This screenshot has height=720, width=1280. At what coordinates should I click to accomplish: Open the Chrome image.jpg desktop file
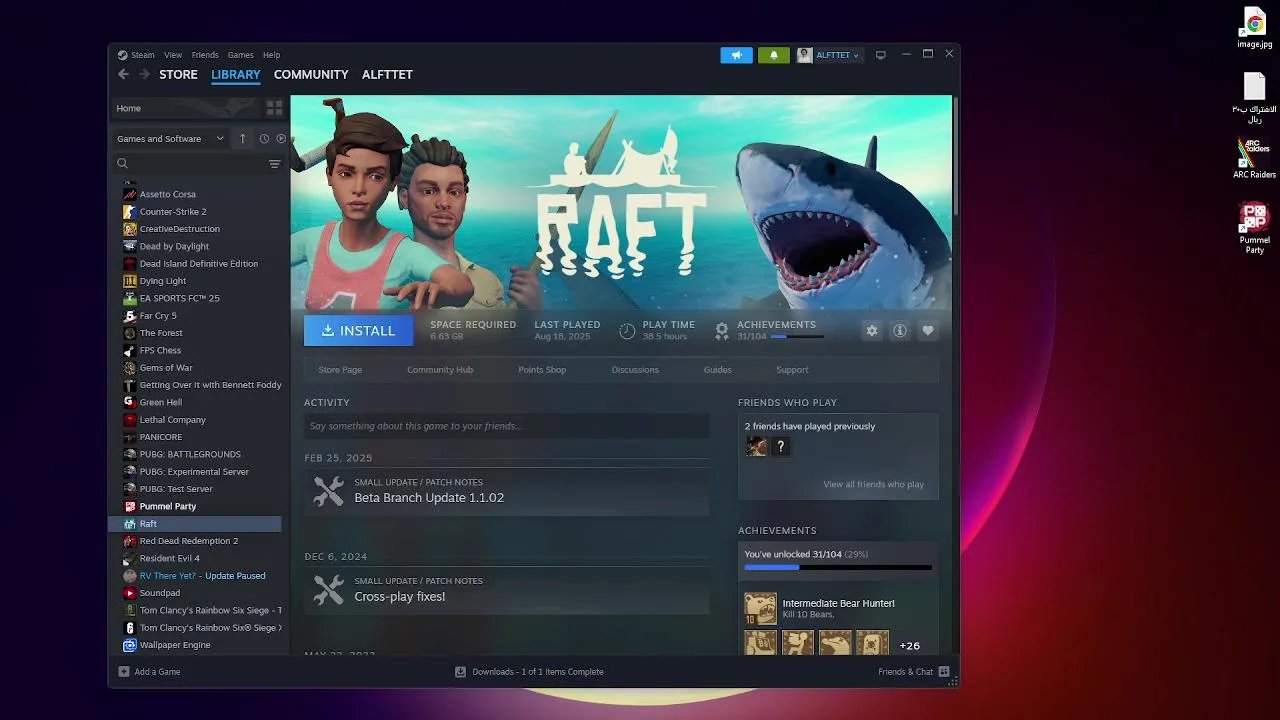1255,28
